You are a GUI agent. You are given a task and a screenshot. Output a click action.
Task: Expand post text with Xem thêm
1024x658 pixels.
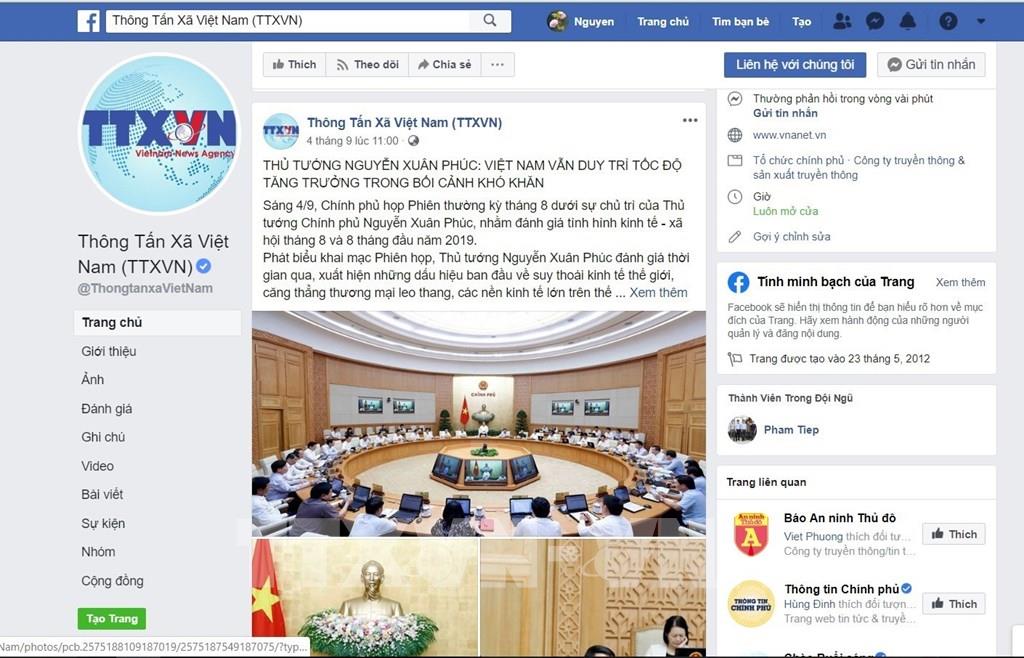pos(658,292)
